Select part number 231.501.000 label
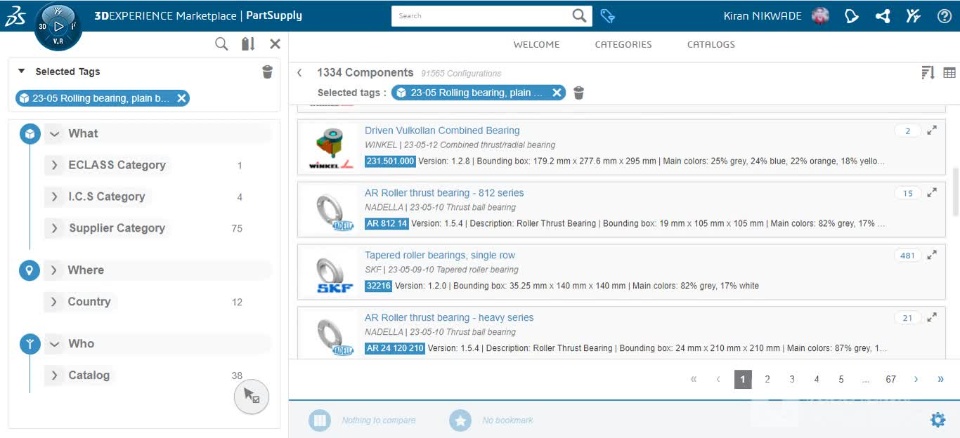The height and width of the screenshot is (438, 960). [x=391, y=161]
